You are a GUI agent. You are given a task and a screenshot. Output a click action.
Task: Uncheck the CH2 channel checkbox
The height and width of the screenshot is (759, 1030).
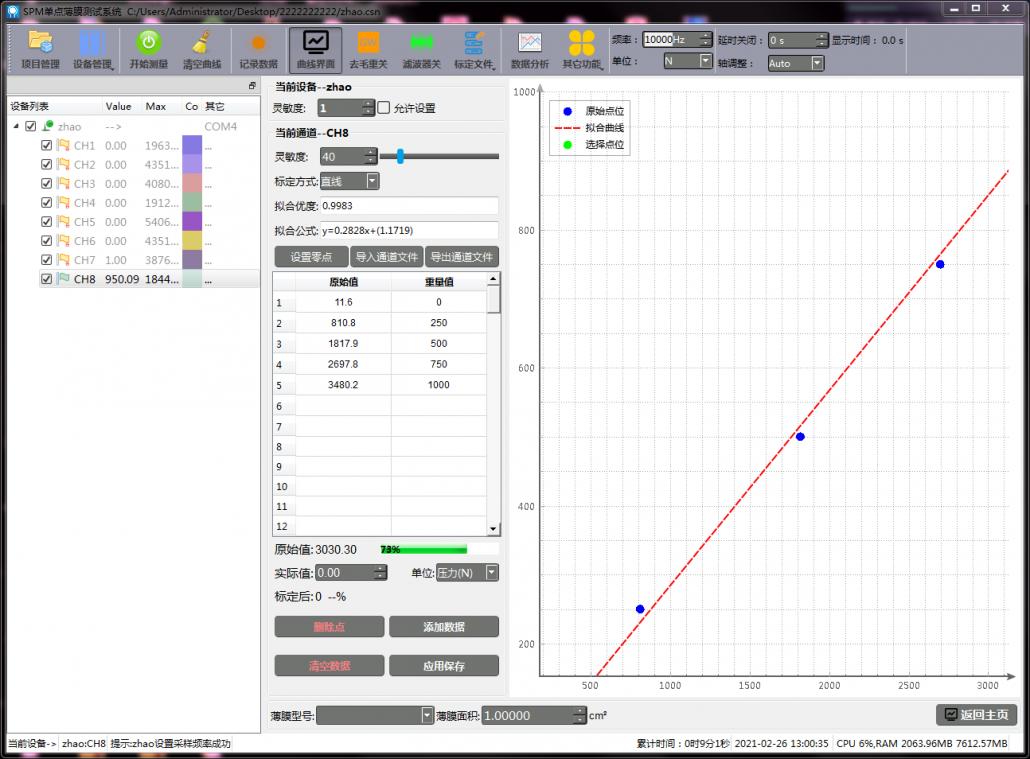tap(46, 164)
